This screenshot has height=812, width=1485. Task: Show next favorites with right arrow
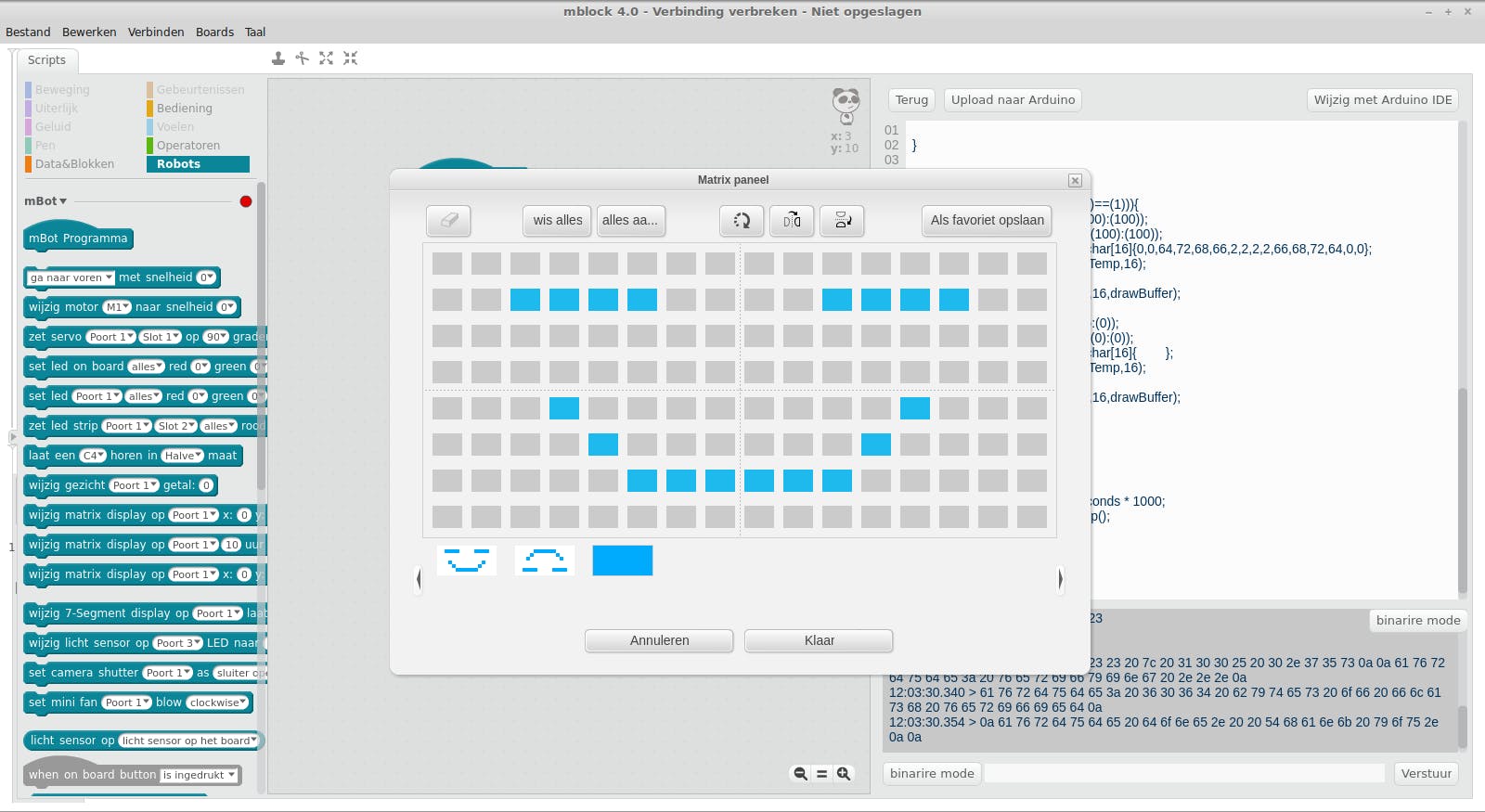(1060, 579)
